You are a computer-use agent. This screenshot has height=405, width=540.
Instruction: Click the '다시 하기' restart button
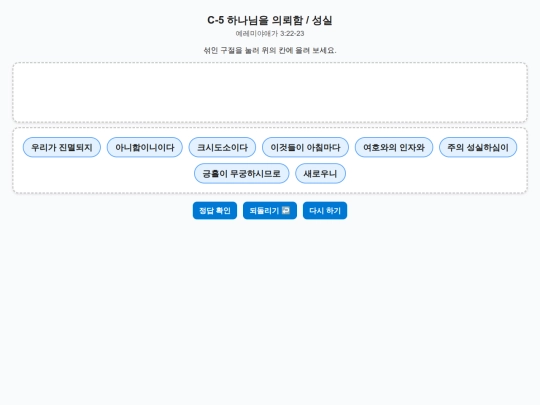(325, 210)
